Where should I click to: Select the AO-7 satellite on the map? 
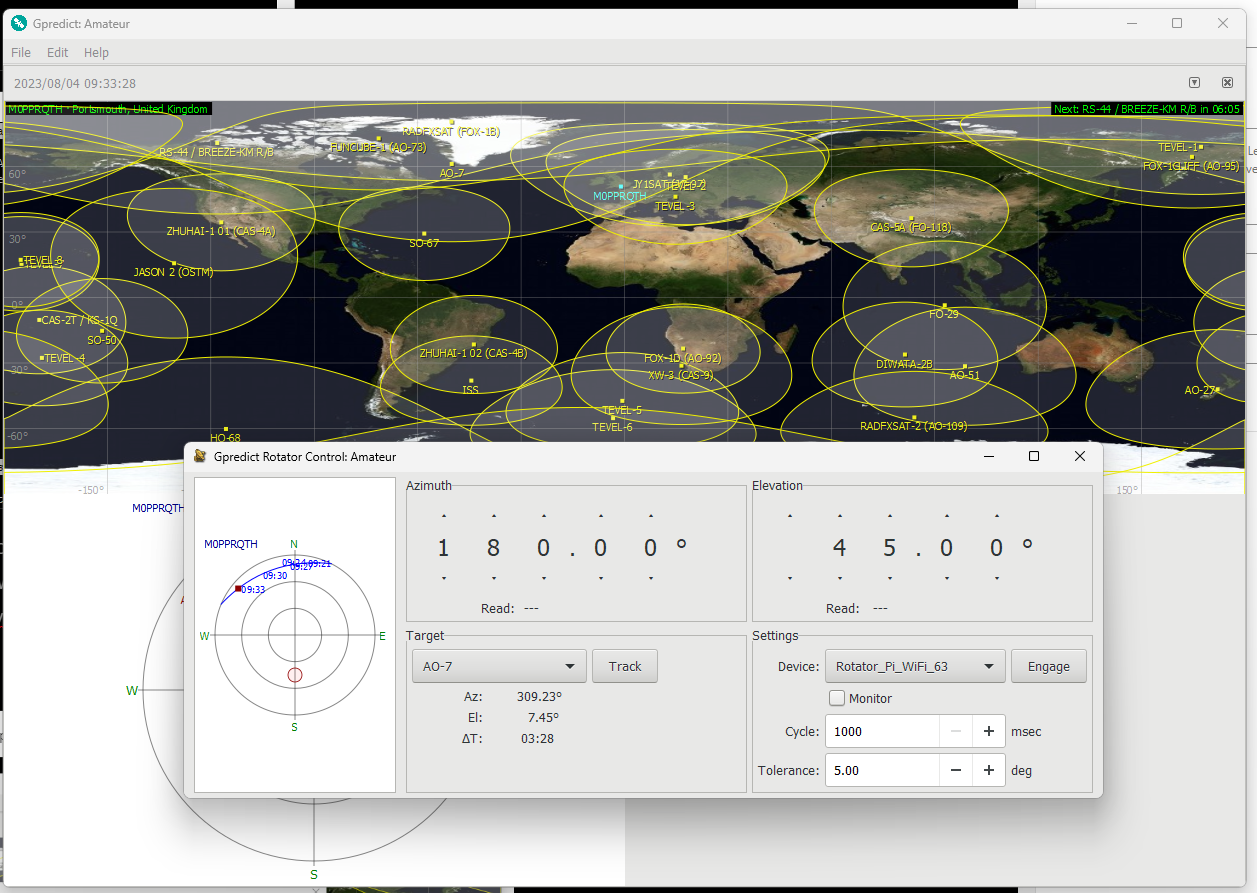(452, 168)
